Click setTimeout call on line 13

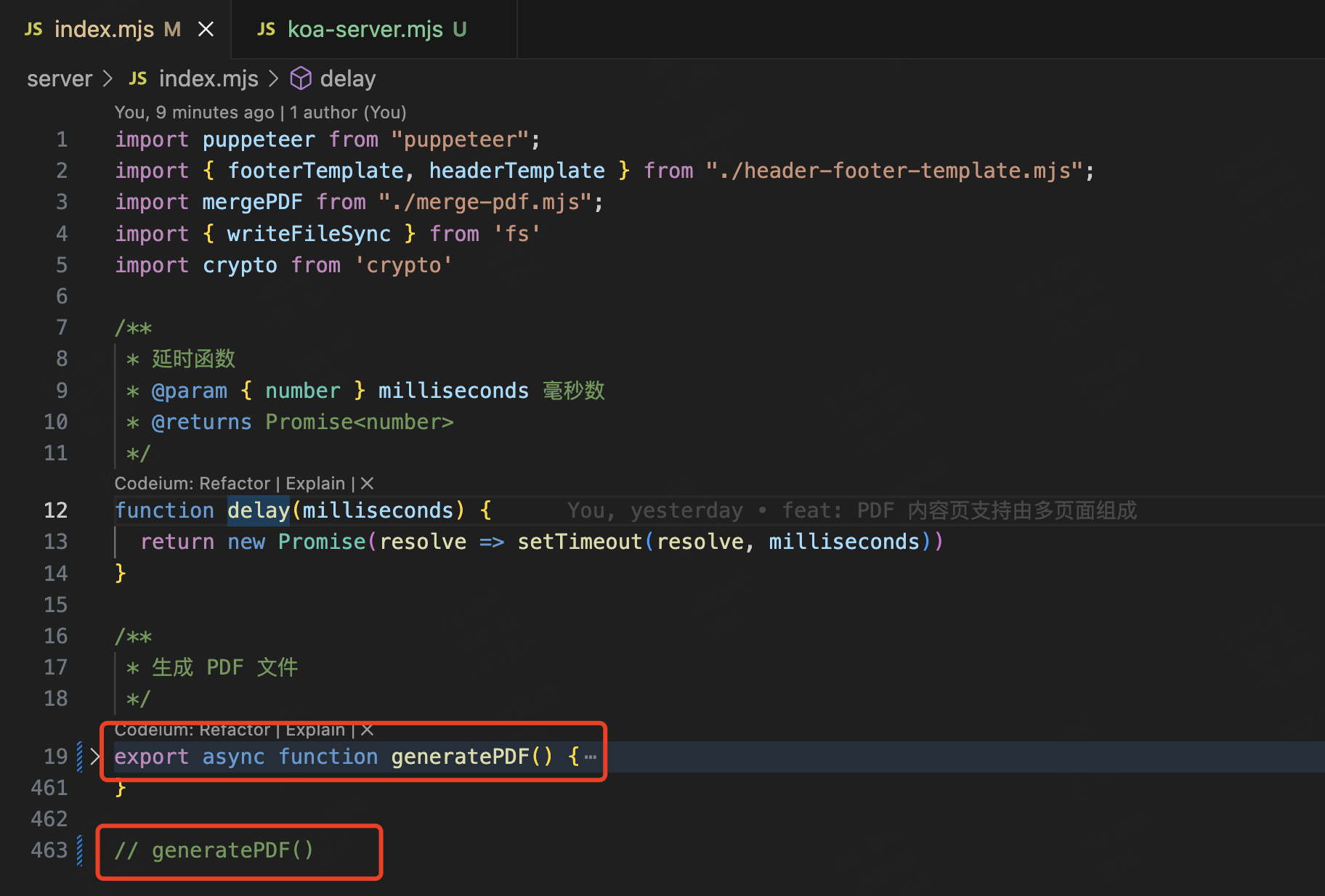tap(580, 542)
